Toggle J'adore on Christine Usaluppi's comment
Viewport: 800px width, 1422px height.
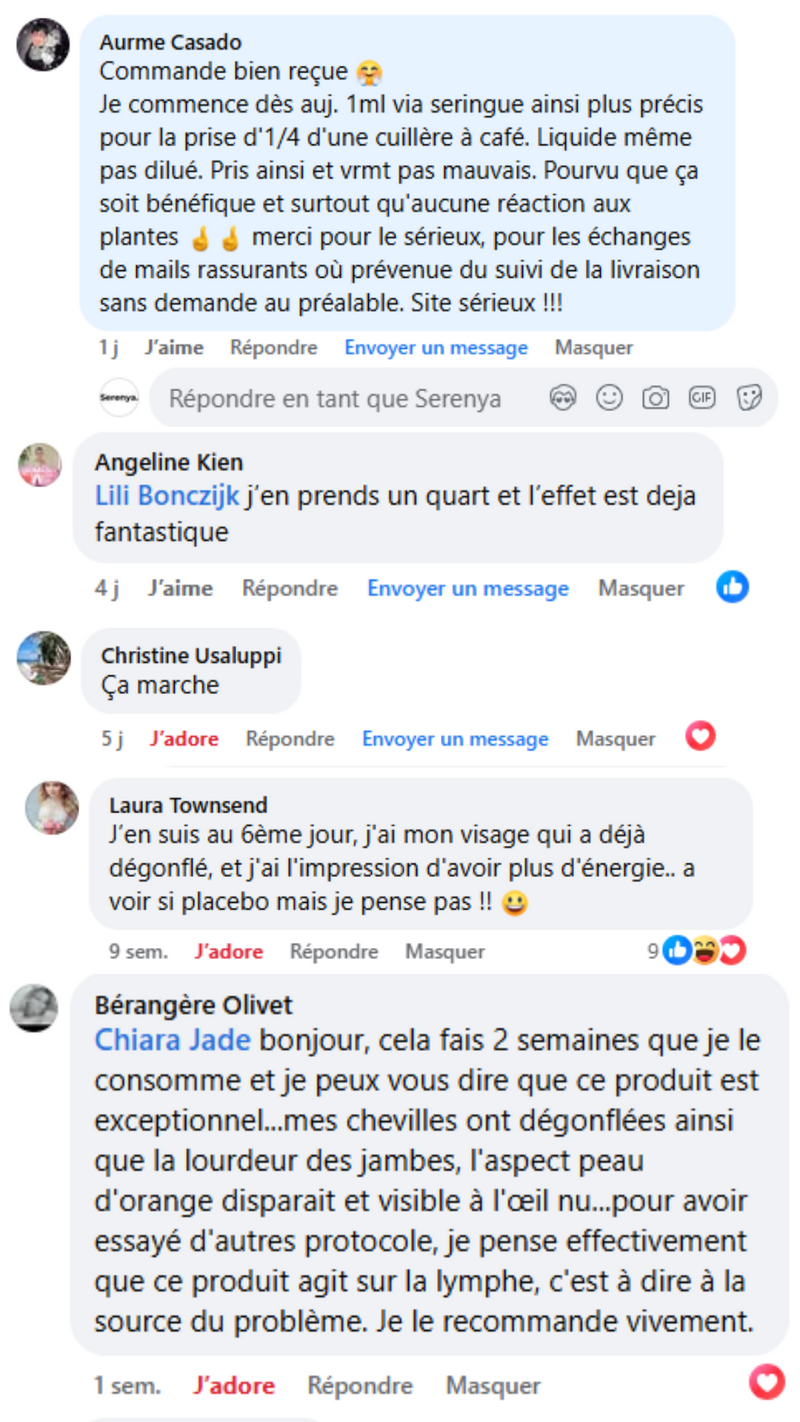pos(184,739)
